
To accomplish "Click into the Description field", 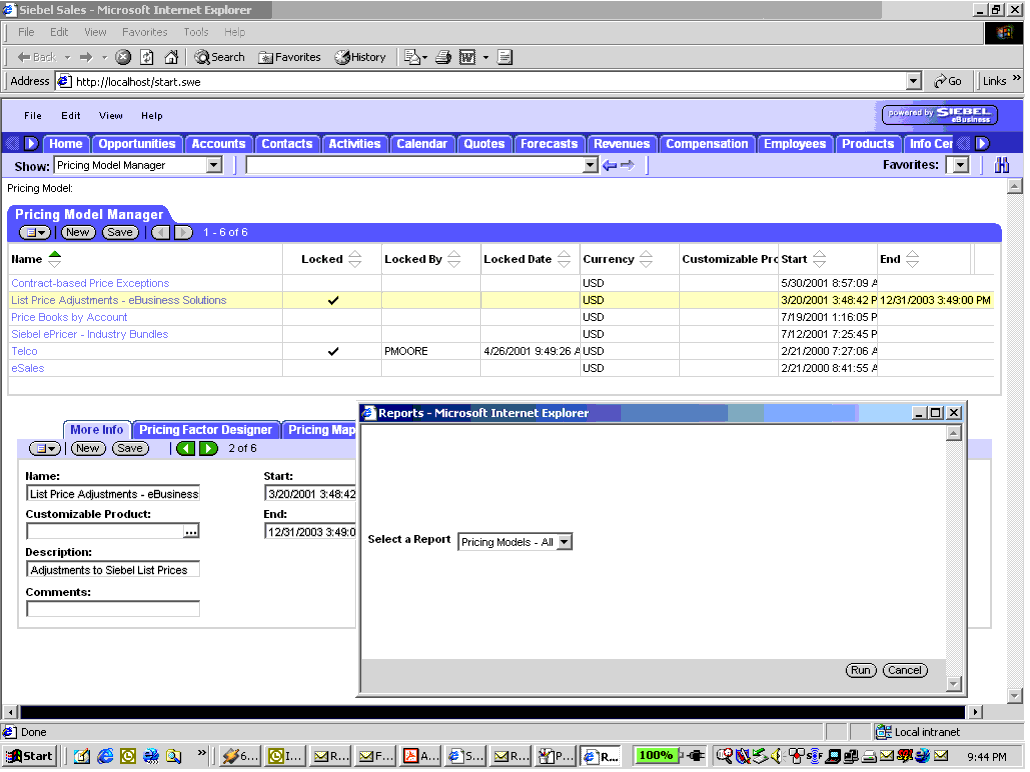I will point(112,570).
